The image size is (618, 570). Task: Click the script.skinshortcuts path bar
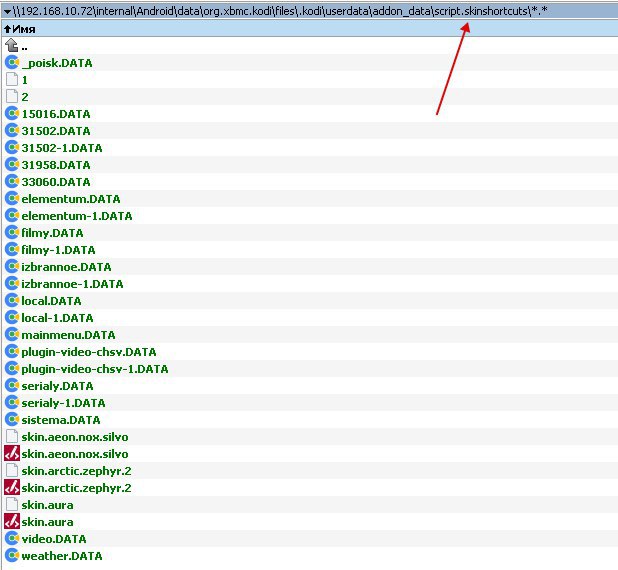[x=309, y=11]
